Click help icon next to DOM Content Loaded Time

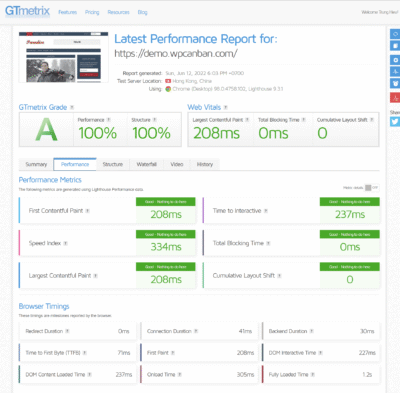pyautogui.click(x=89, y=375)
